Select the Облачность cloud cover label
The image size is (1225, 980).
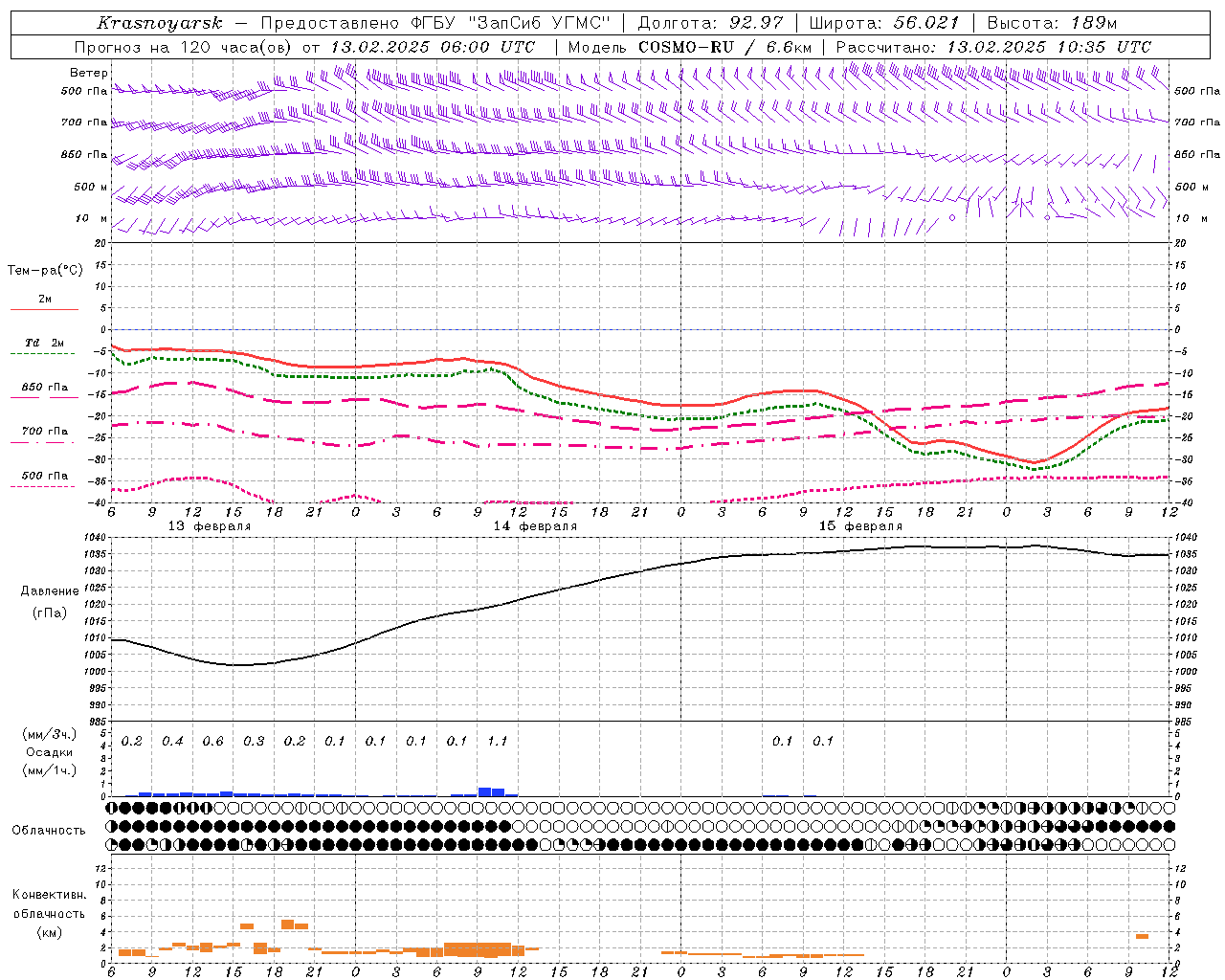tap(49, 831)
